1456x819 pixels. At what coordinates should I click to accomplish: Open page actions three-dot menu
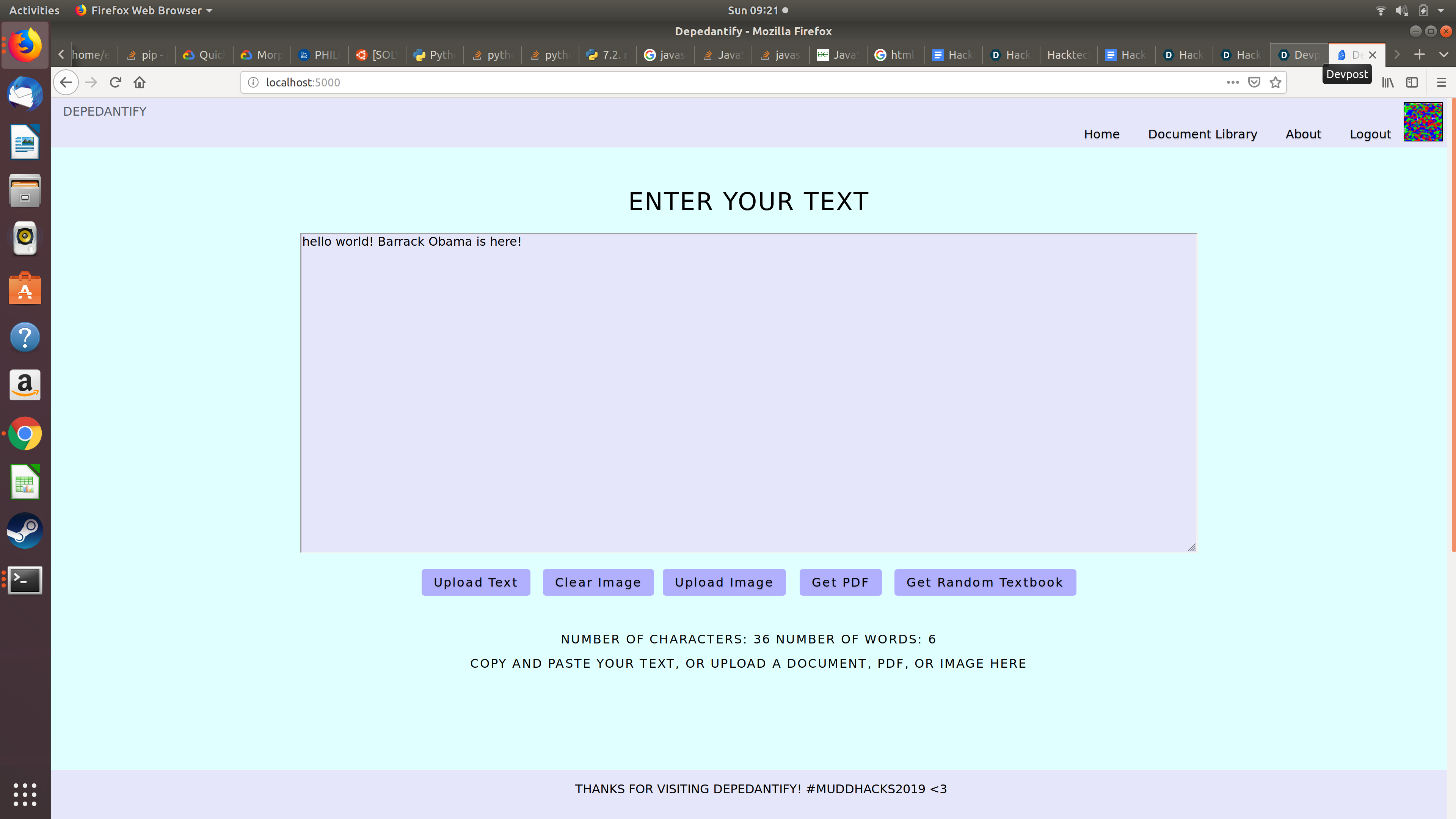[x=1233, y=83]
